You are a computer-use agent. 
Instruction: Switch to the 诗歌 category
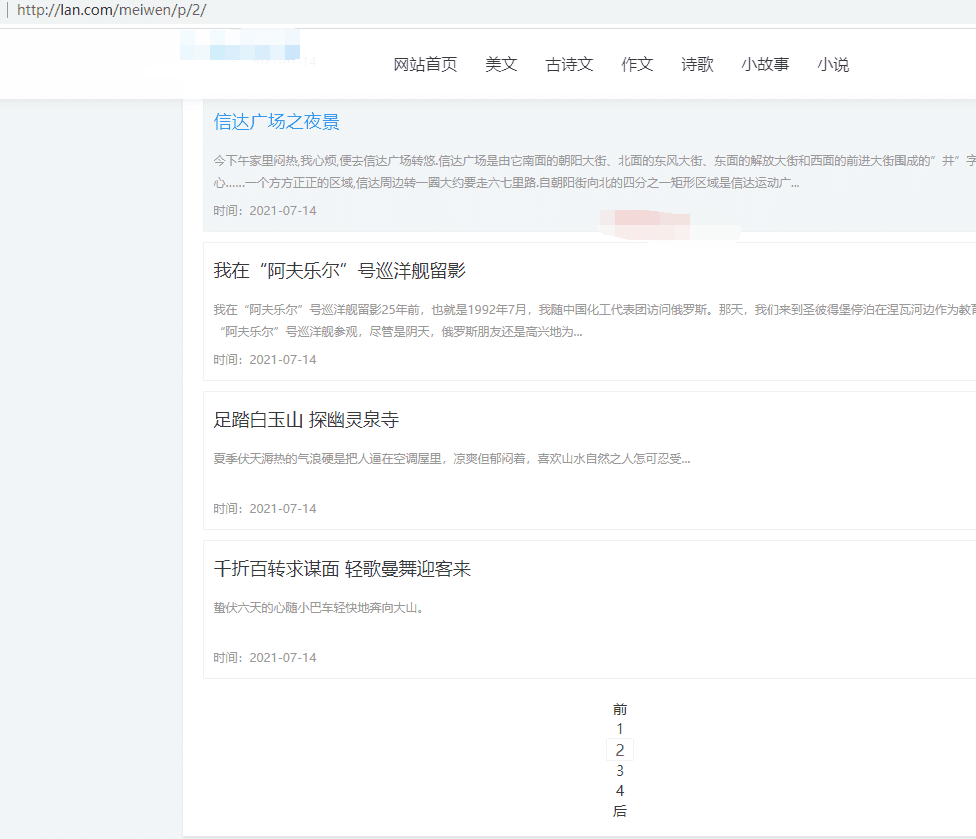pyautogui.click(x=697, y=65)
